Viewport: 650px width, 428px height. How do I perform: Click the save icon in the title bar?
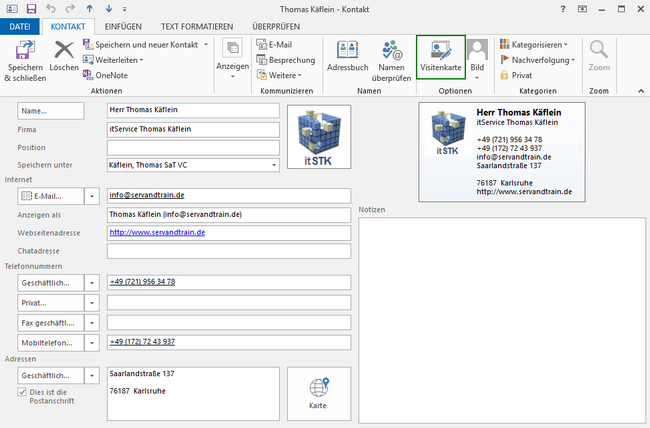[x=31, y=9]
